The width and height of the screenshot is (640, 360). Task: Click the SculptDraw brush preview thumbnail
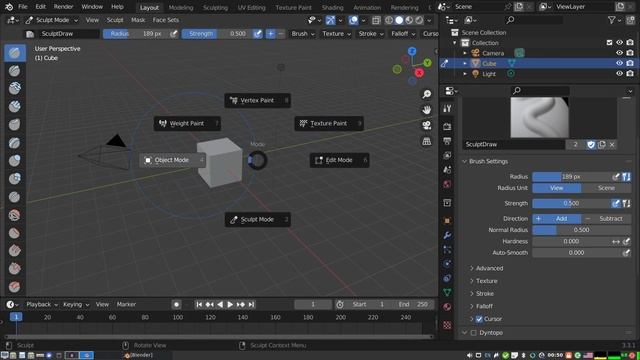point(540,118)
